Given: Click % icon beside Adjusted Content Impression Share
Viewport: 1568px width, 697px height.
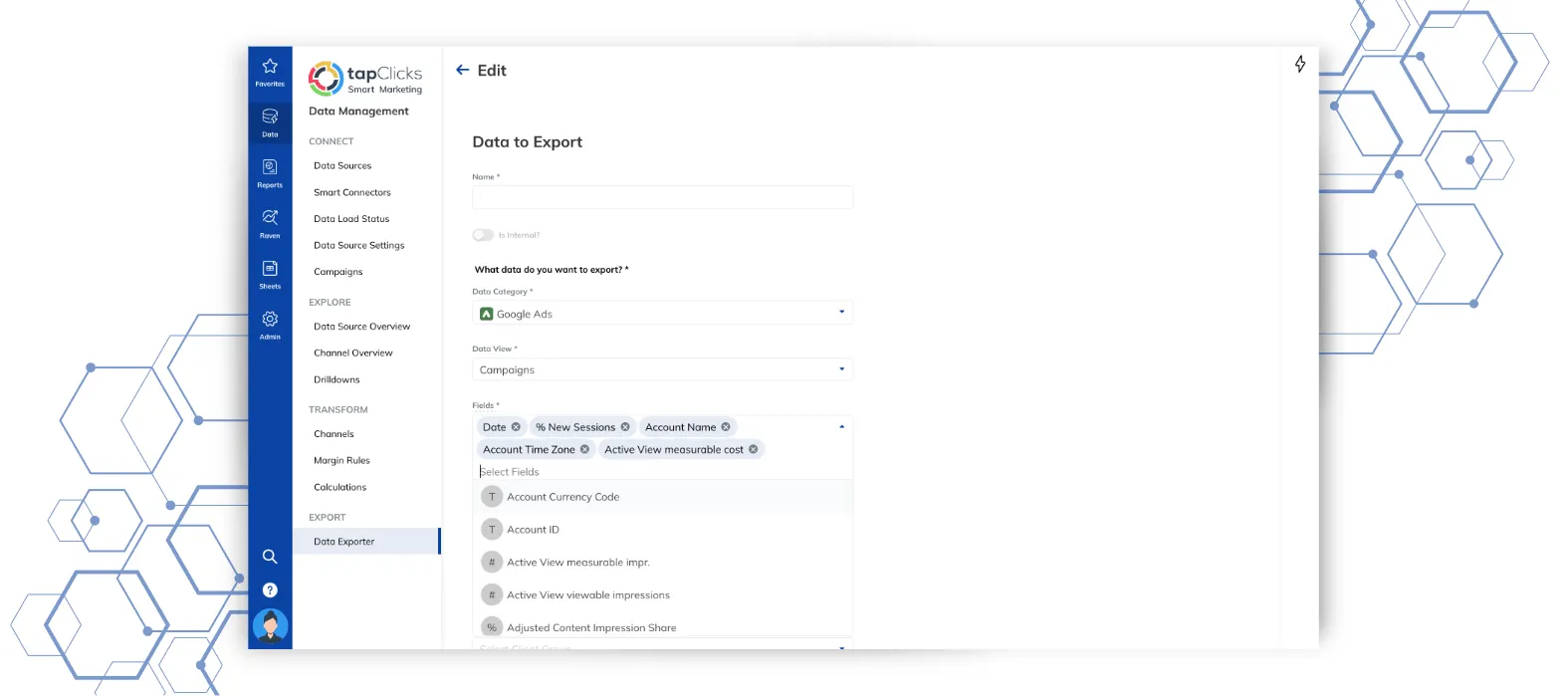Looking at the screenshot, I should click(492, 627).
